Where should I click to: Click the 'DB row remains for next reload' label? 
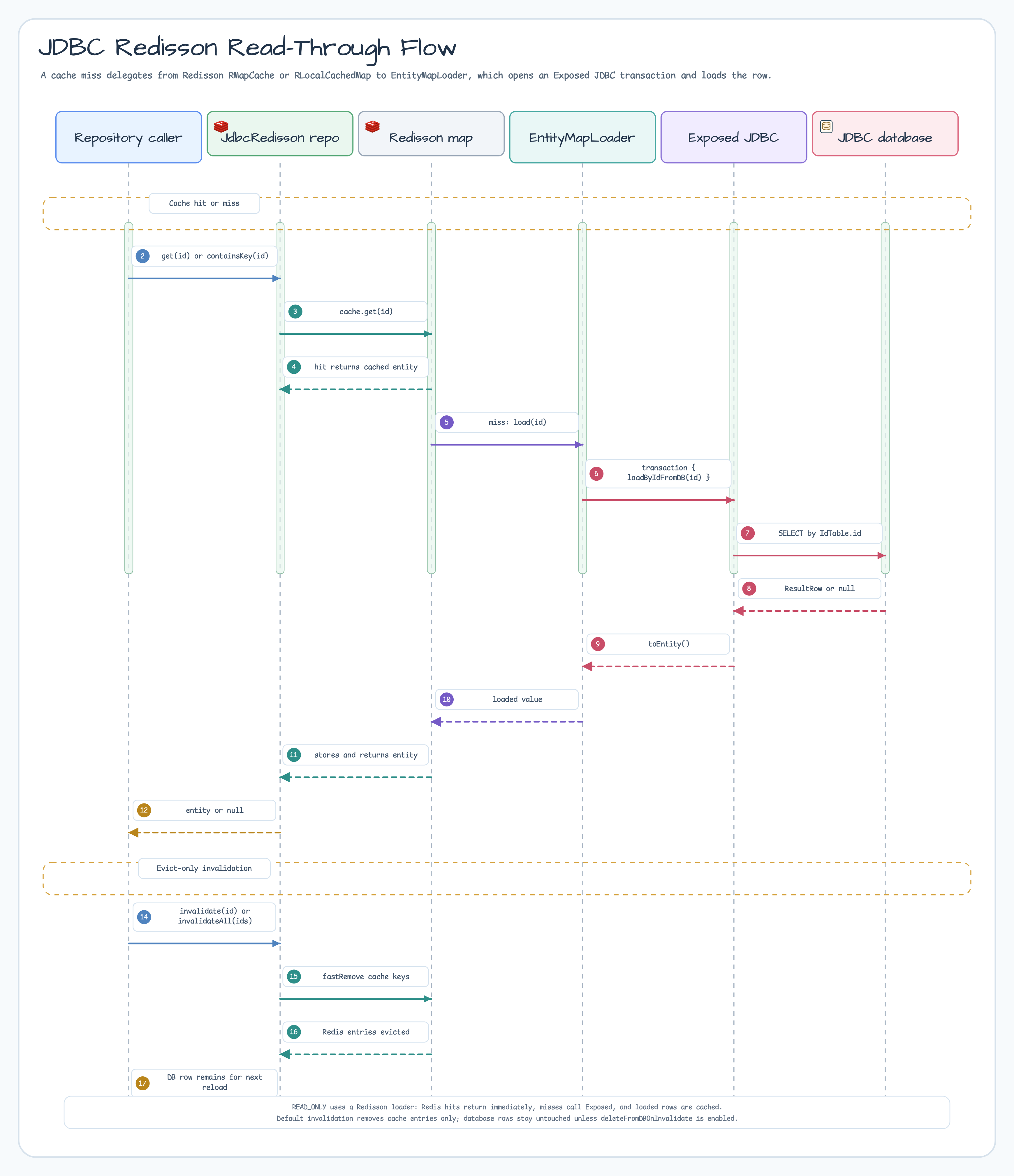coord(215,1082)
